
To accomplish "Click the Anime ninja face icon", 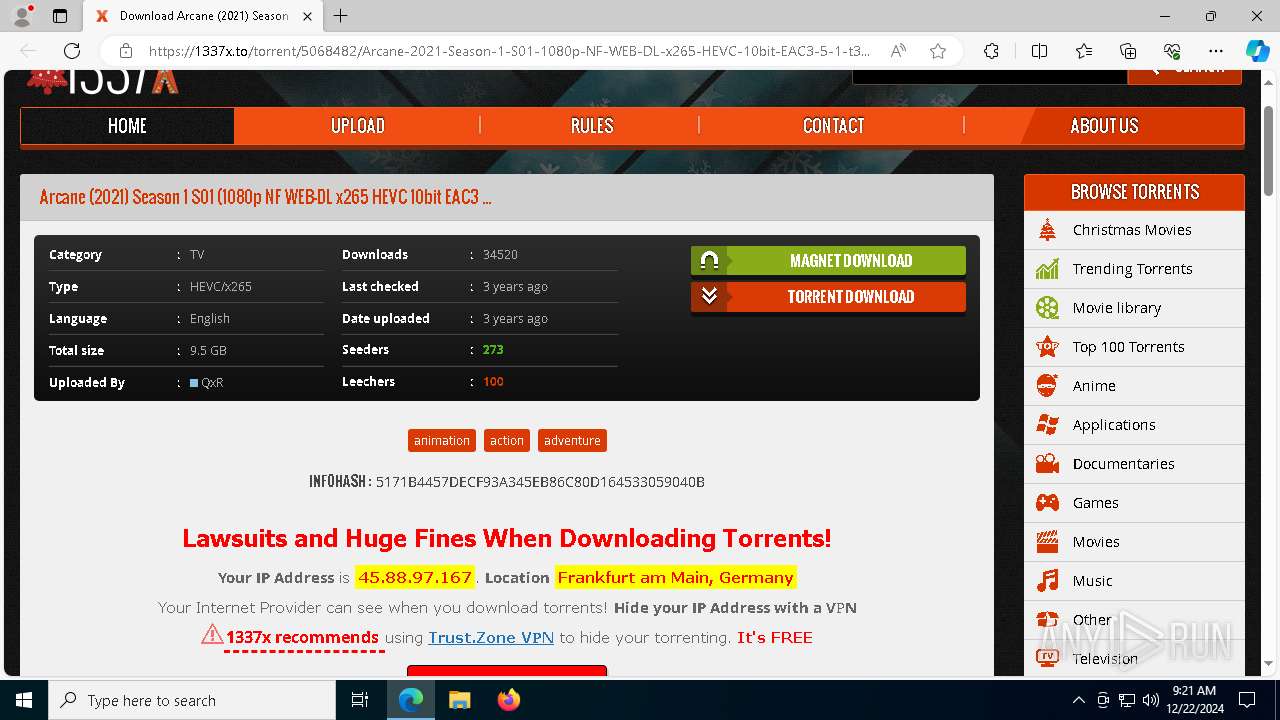I will pyautogui.click(x=1047, y=386).
